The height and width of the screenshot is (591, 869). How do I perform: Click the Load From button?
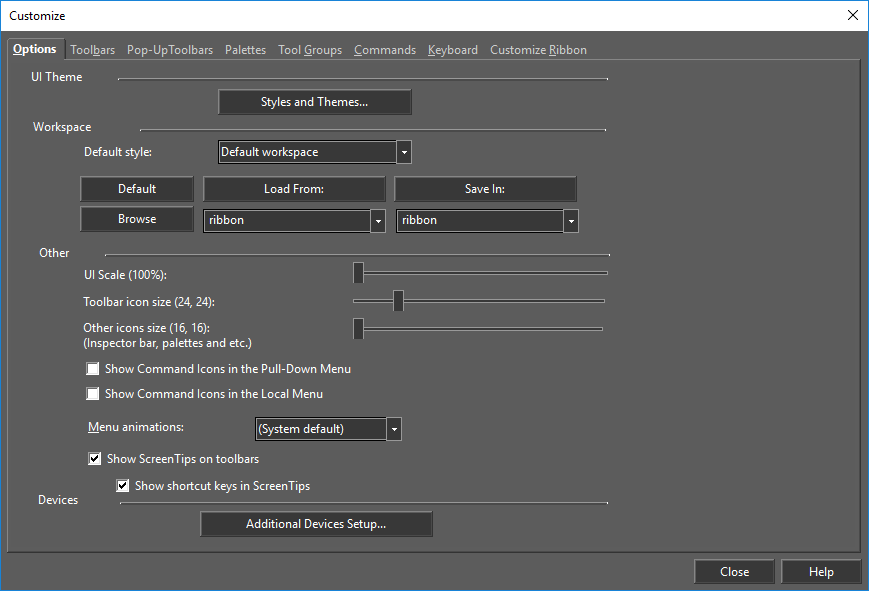pyautogui.click(x=294, y=189)
